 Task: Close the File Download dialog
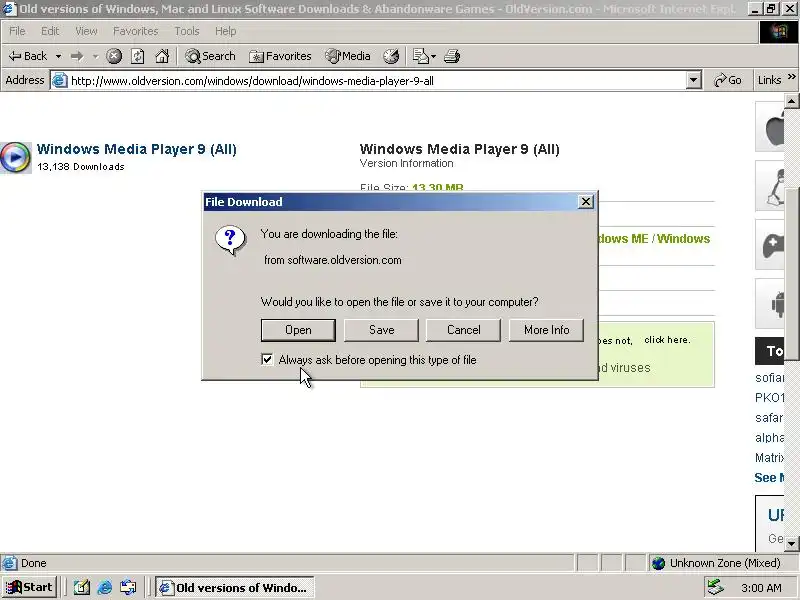coord(586,202)
